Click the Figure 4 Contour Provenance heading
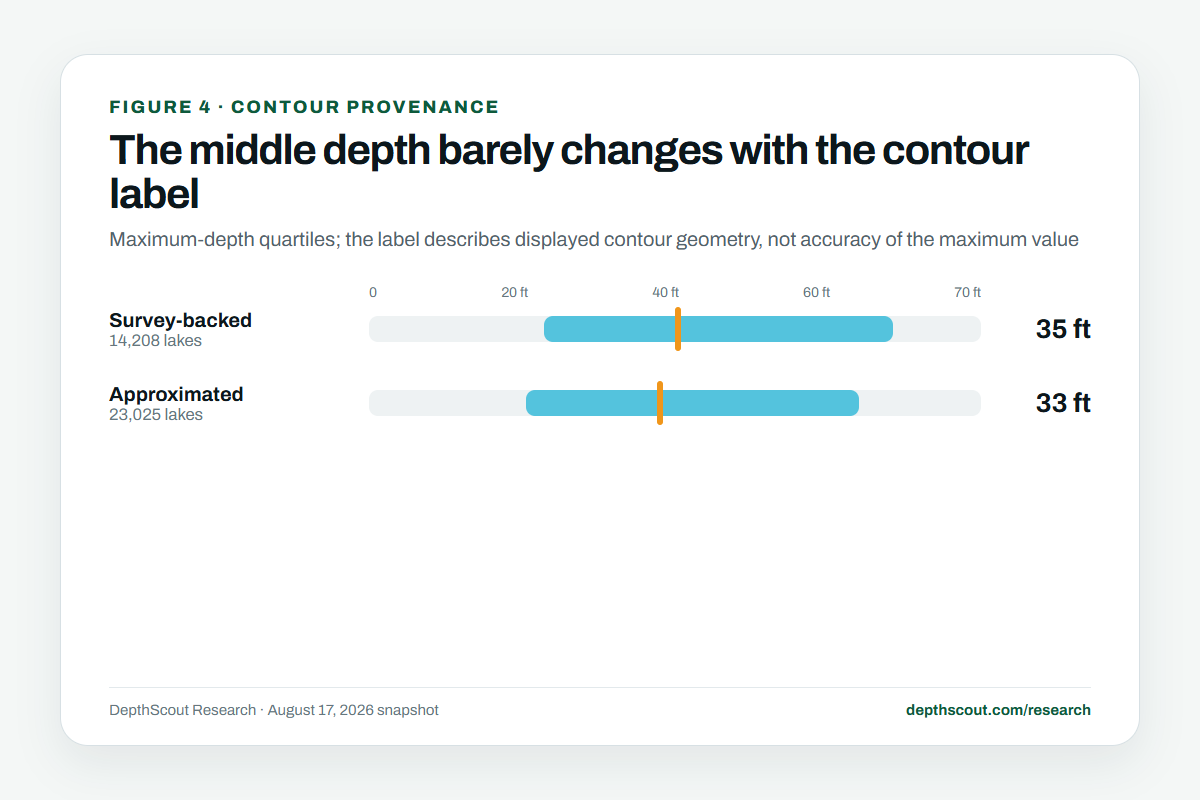The height and width of the screenshot is (800, 1200). click(x=304, y=107)
